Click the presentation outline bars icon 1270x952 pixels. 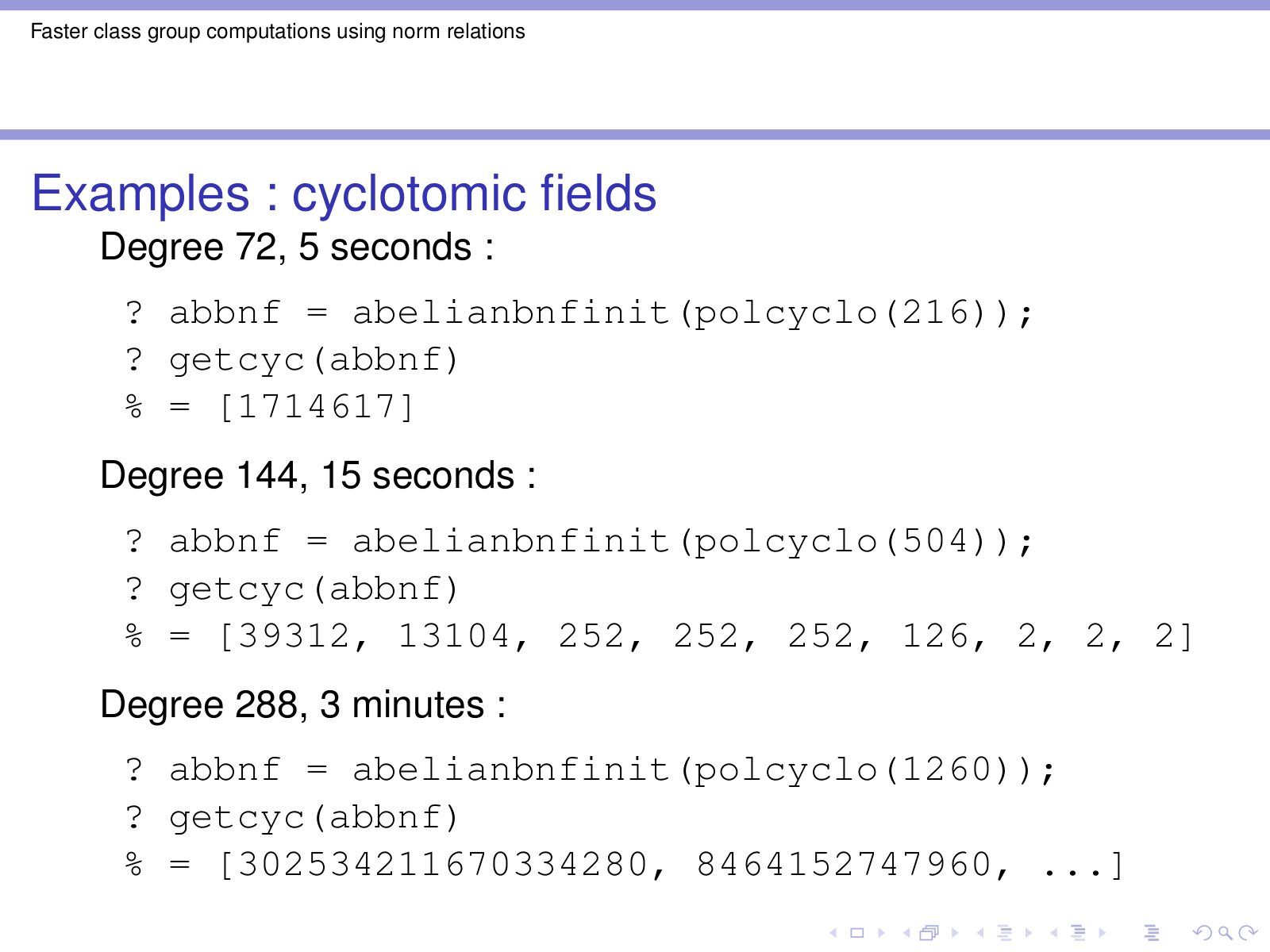[x=1152, y=933]
